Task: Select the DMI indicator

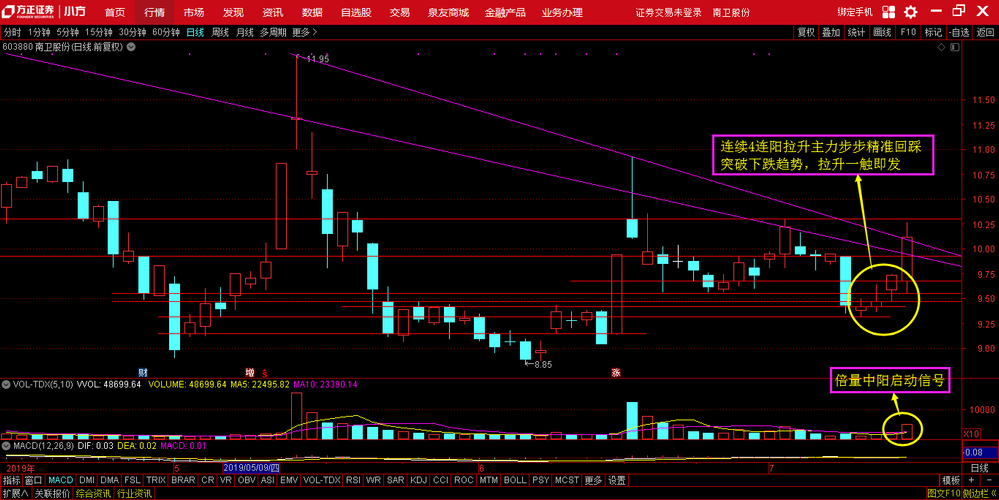Action: tap(87, 480)
